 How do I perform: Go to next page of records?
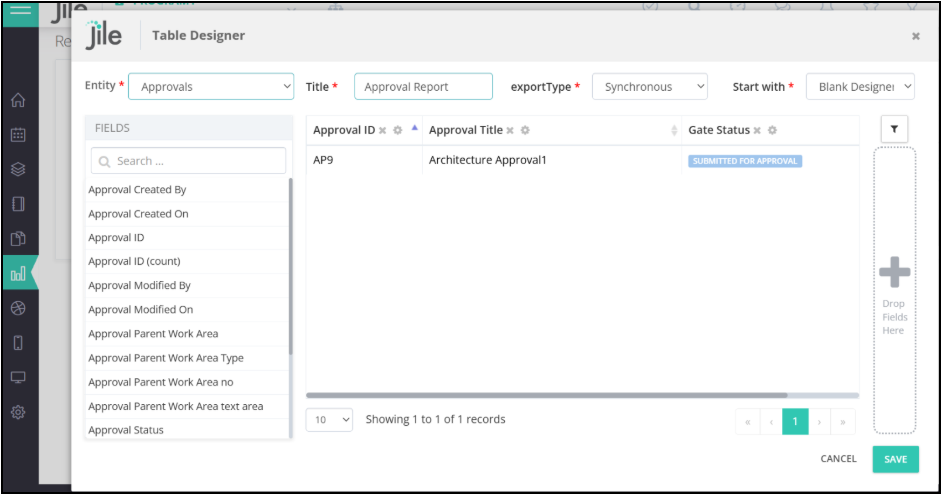click(819, 422)
